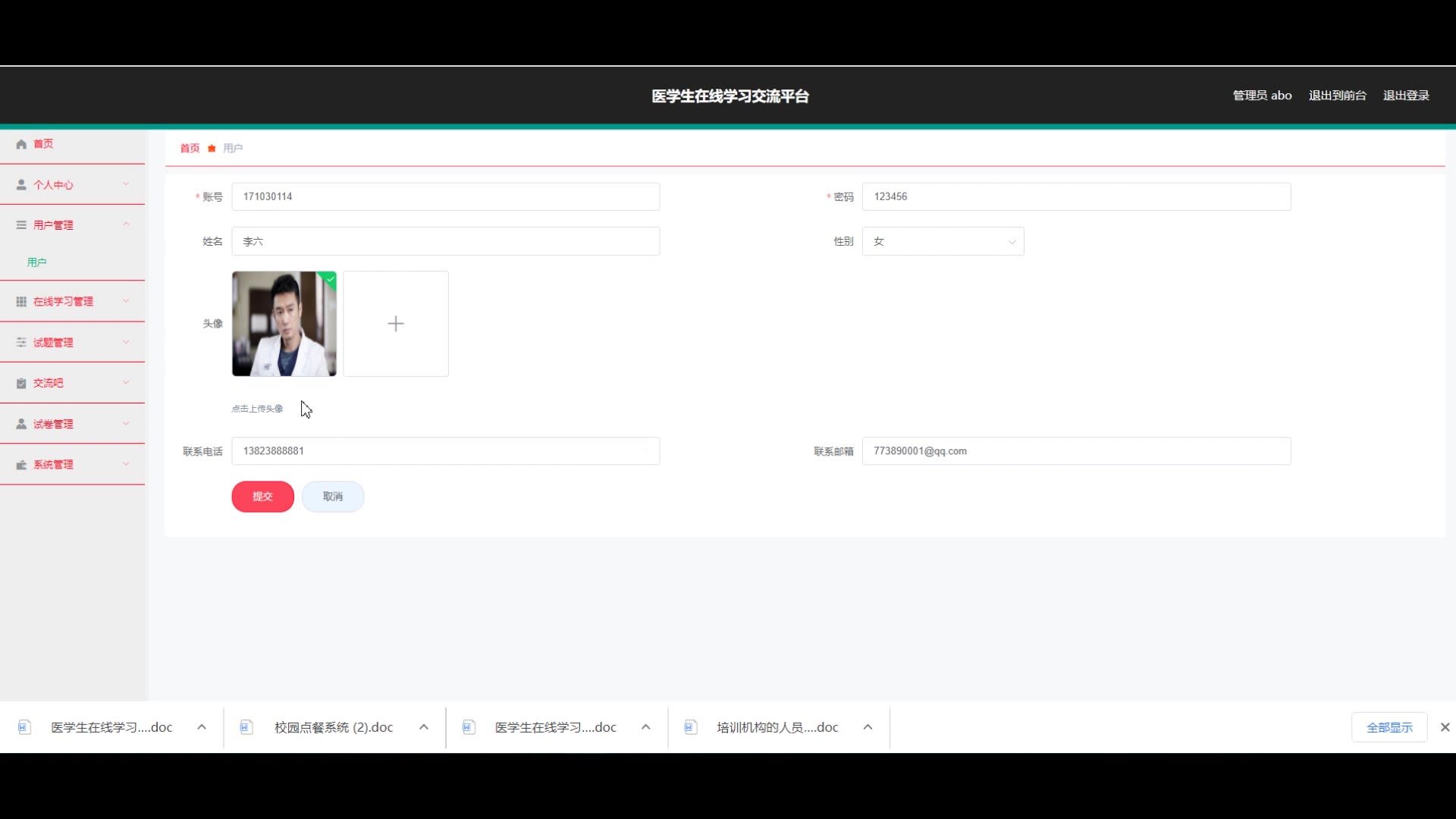Collapse the 用户管理 menu chevron
This screenshot has width=1456, height=819.
[x=126, y=224]
